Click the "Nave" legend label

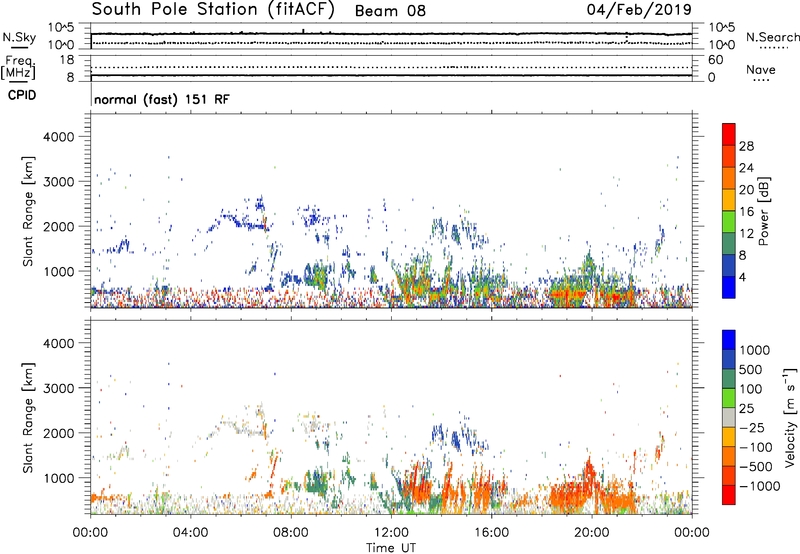pyautogui.click(x=761, y=69)
